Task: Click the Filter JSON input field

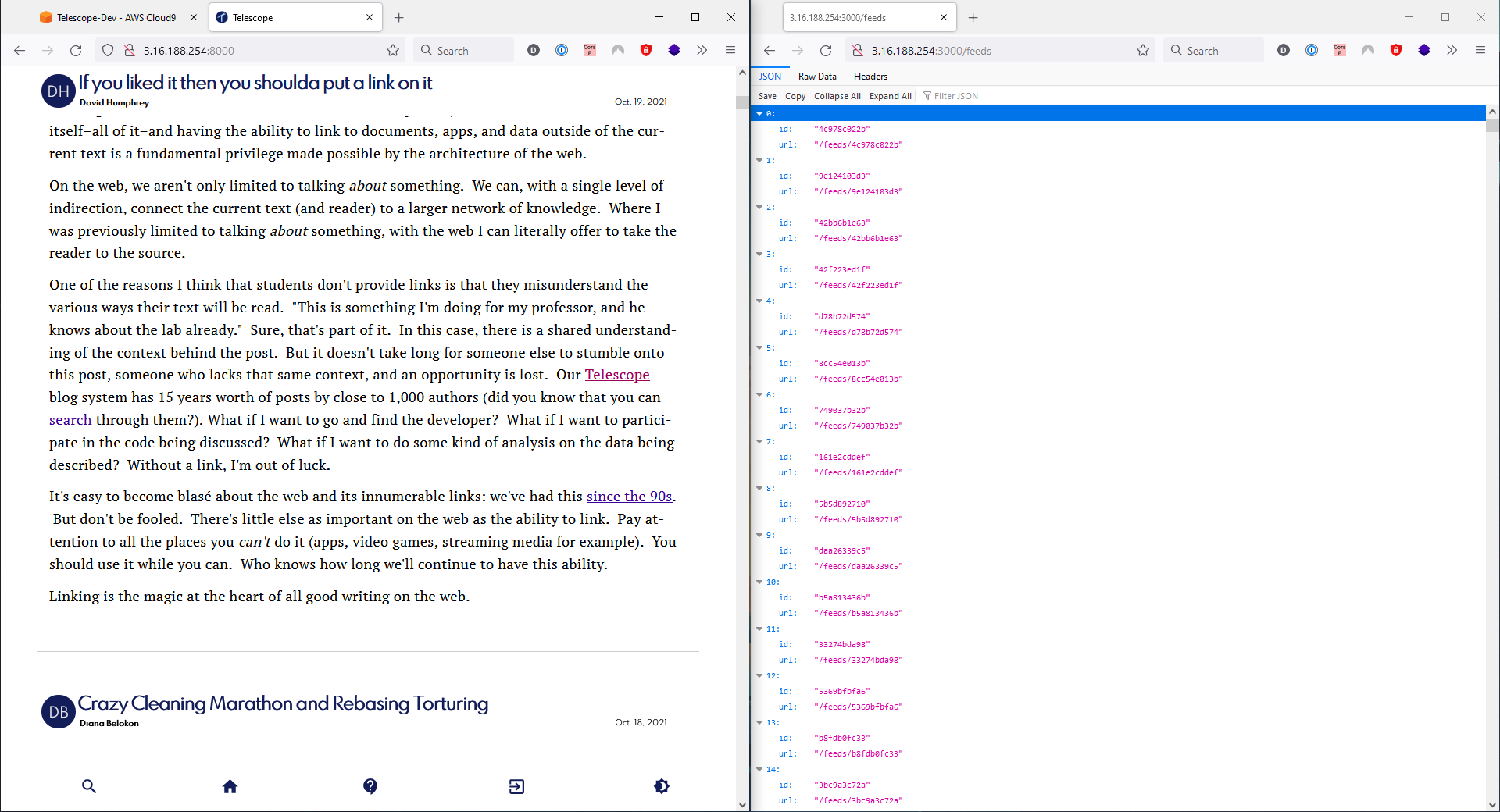Action: click(x=956, y=96)
